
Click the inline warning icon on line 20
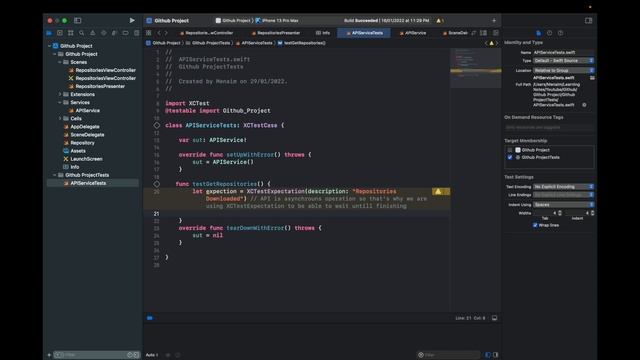[438, 191]
